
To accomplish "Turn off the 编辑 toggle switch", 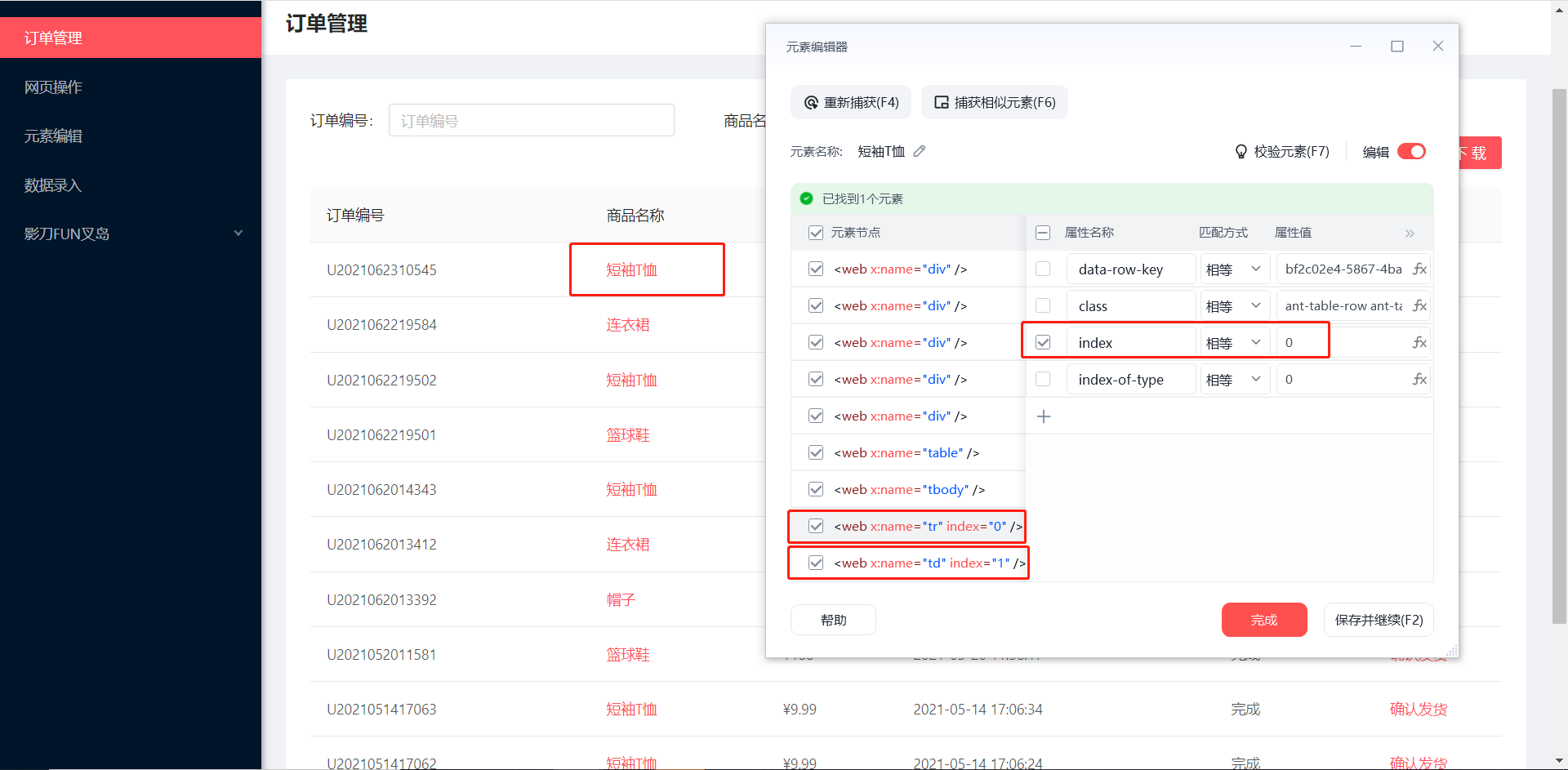I will (x=1411, y=152).
